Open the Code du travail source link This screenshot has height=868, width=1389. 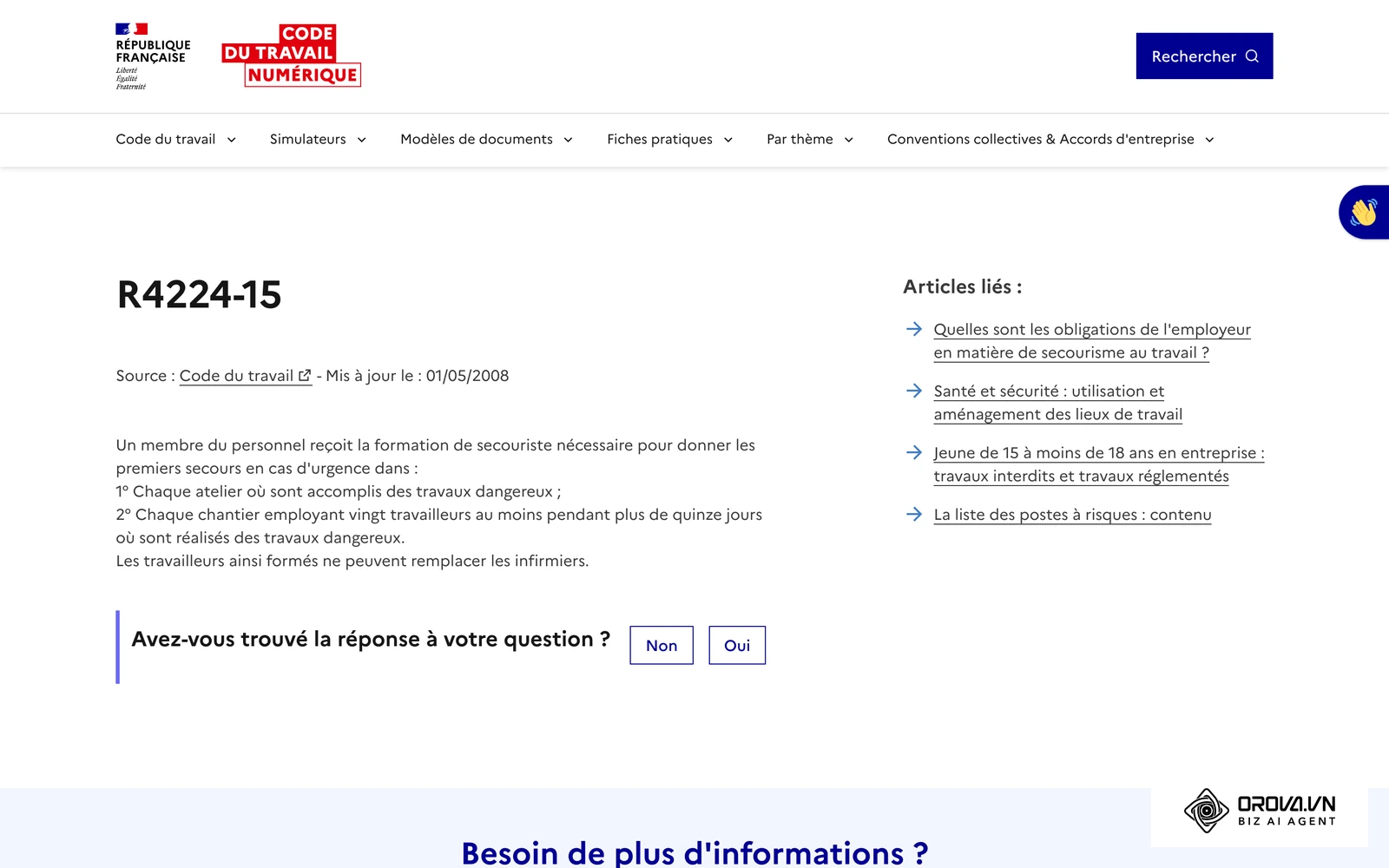pos(246,376)
